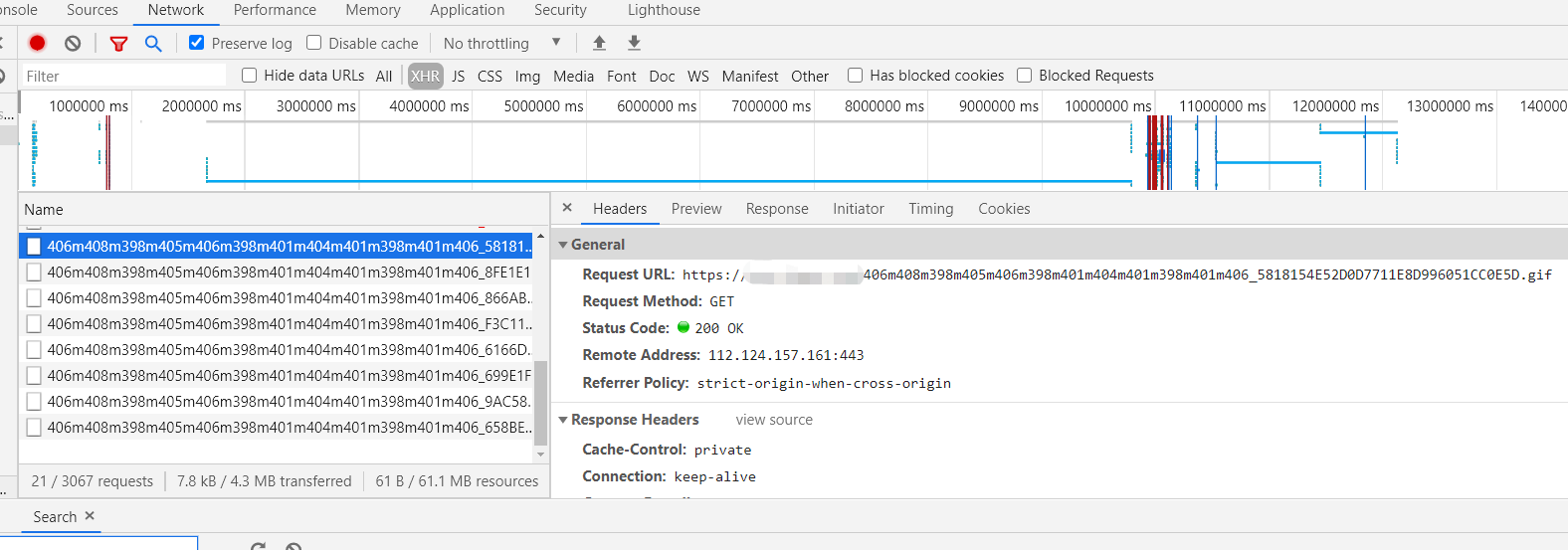Focus the Filter input field
The height and width of the screenshot is (550, 1568).
pos(123,76)
